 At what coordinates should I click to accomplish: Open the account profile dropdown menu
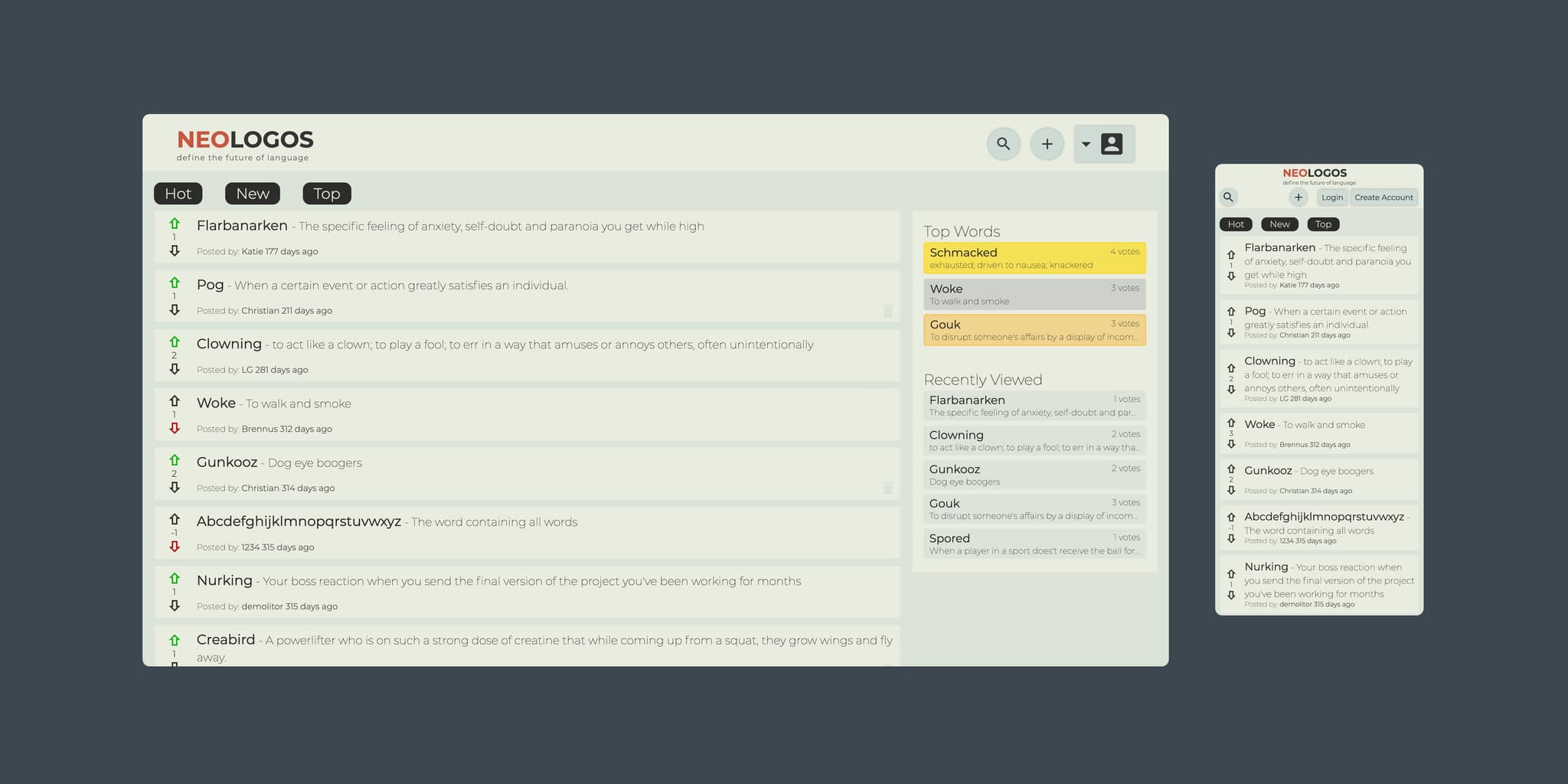(x=1103, y=144)
